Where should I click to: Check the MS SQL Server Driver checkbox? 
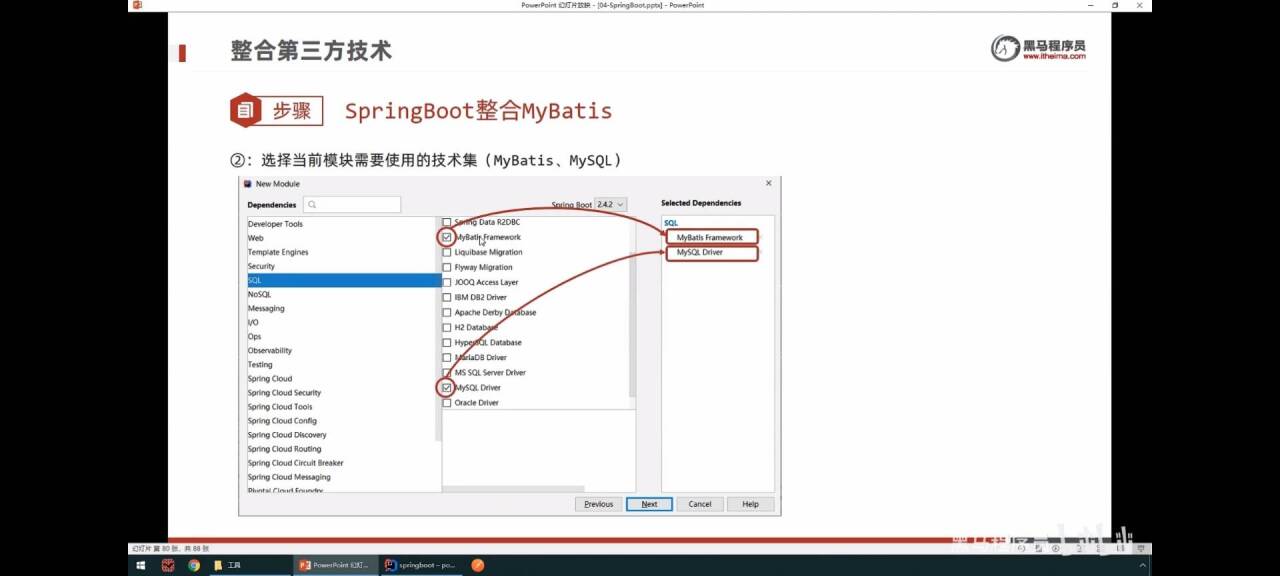447,372
